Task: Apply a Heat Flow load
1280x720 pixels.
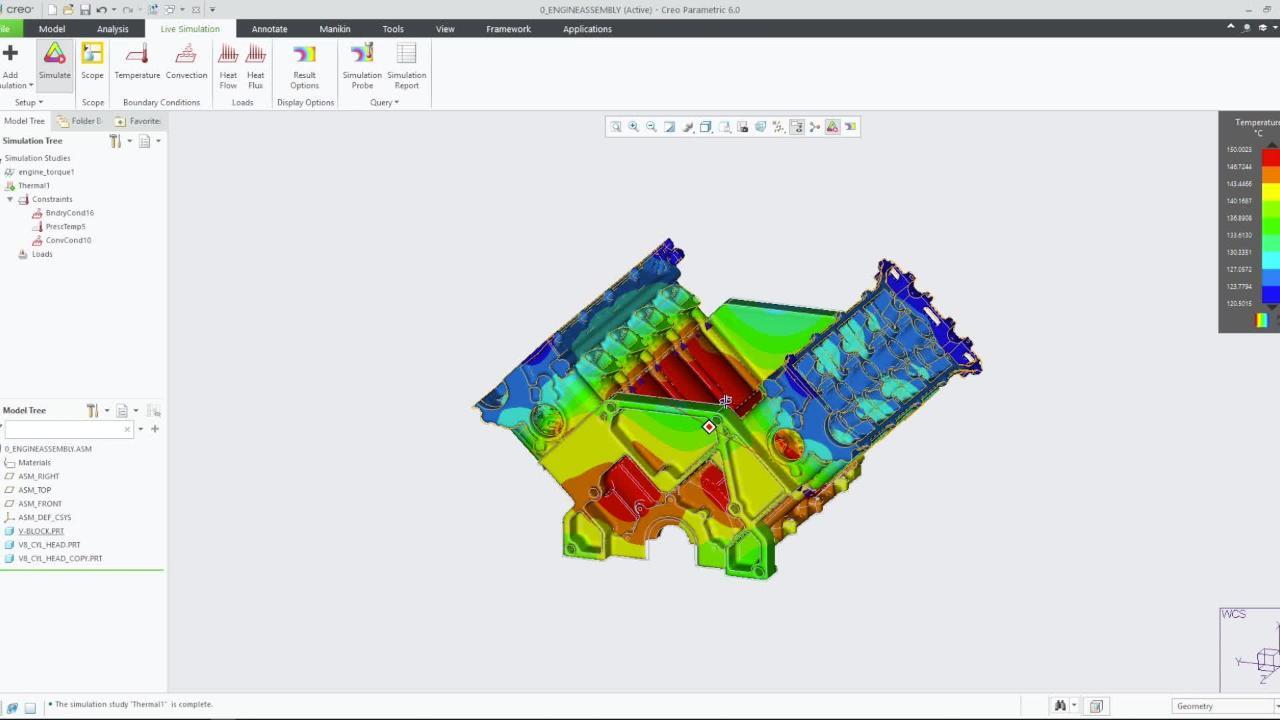Action: click(228, 66)
